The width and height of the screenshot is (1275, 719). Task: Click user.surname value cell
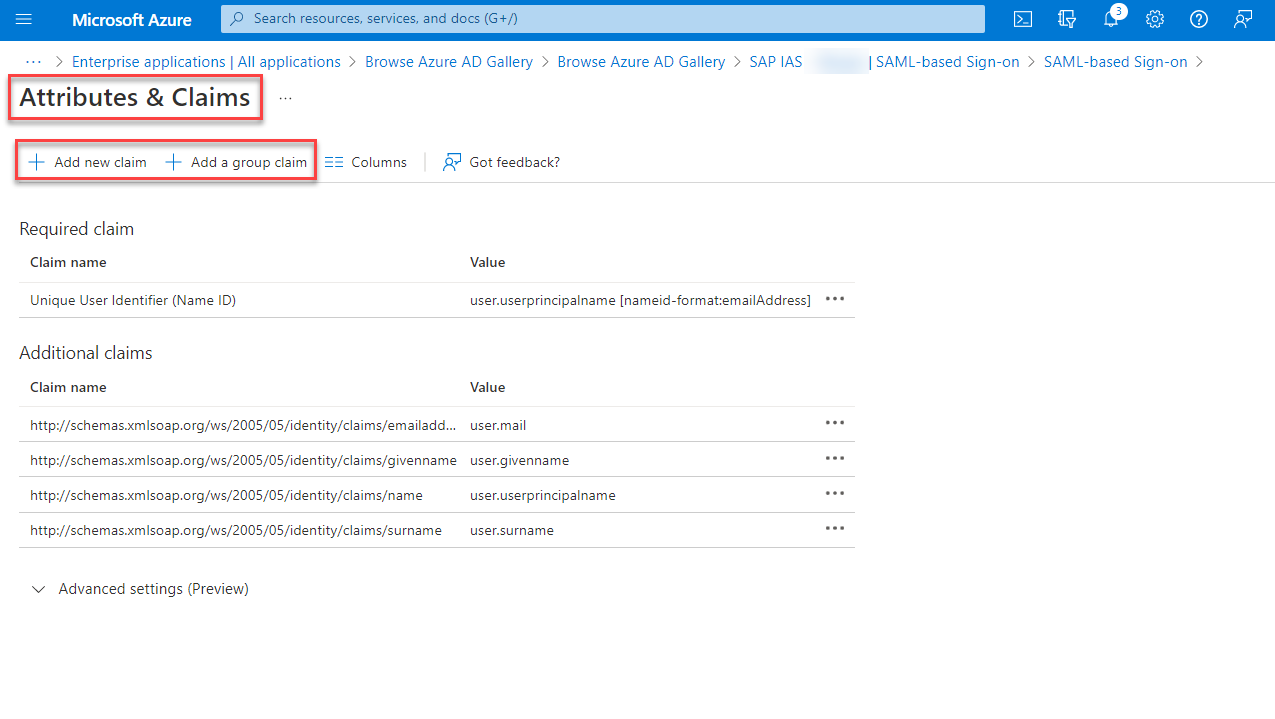coord(512,530)
